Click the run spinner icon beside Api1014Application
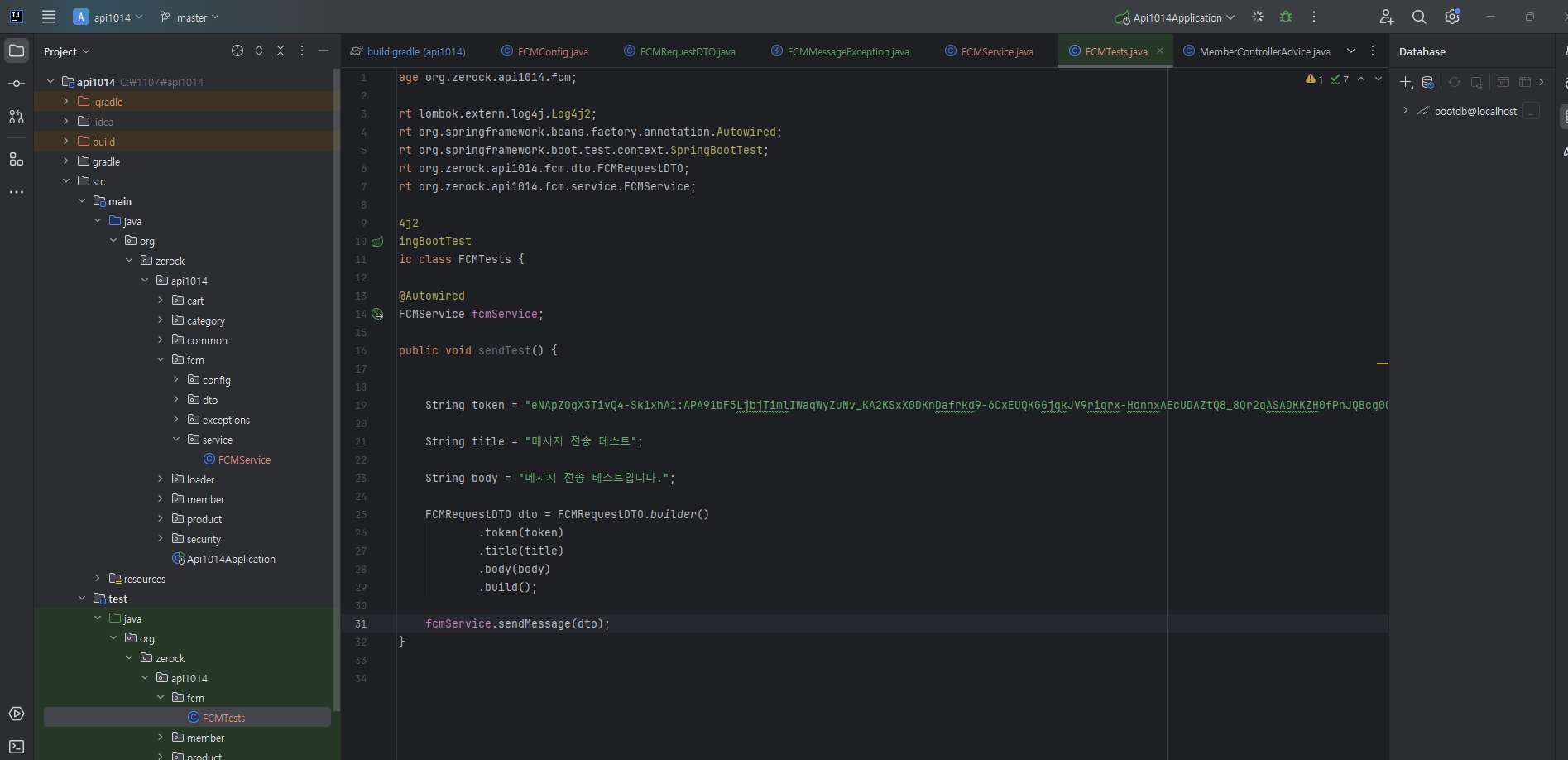1568x760 pixels. pos(1258,17)
